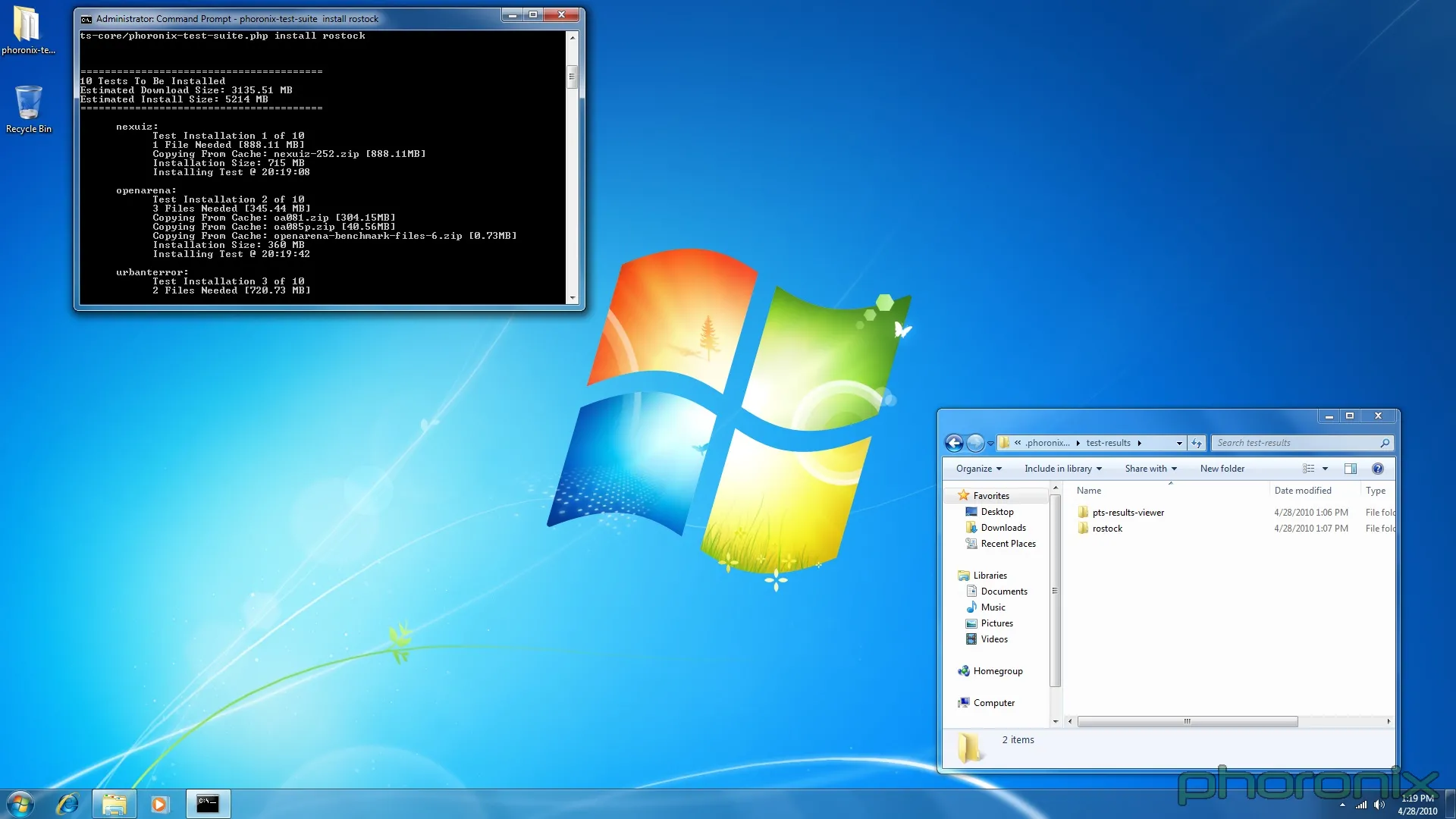Click the Windows Start orb

point(20,804)
